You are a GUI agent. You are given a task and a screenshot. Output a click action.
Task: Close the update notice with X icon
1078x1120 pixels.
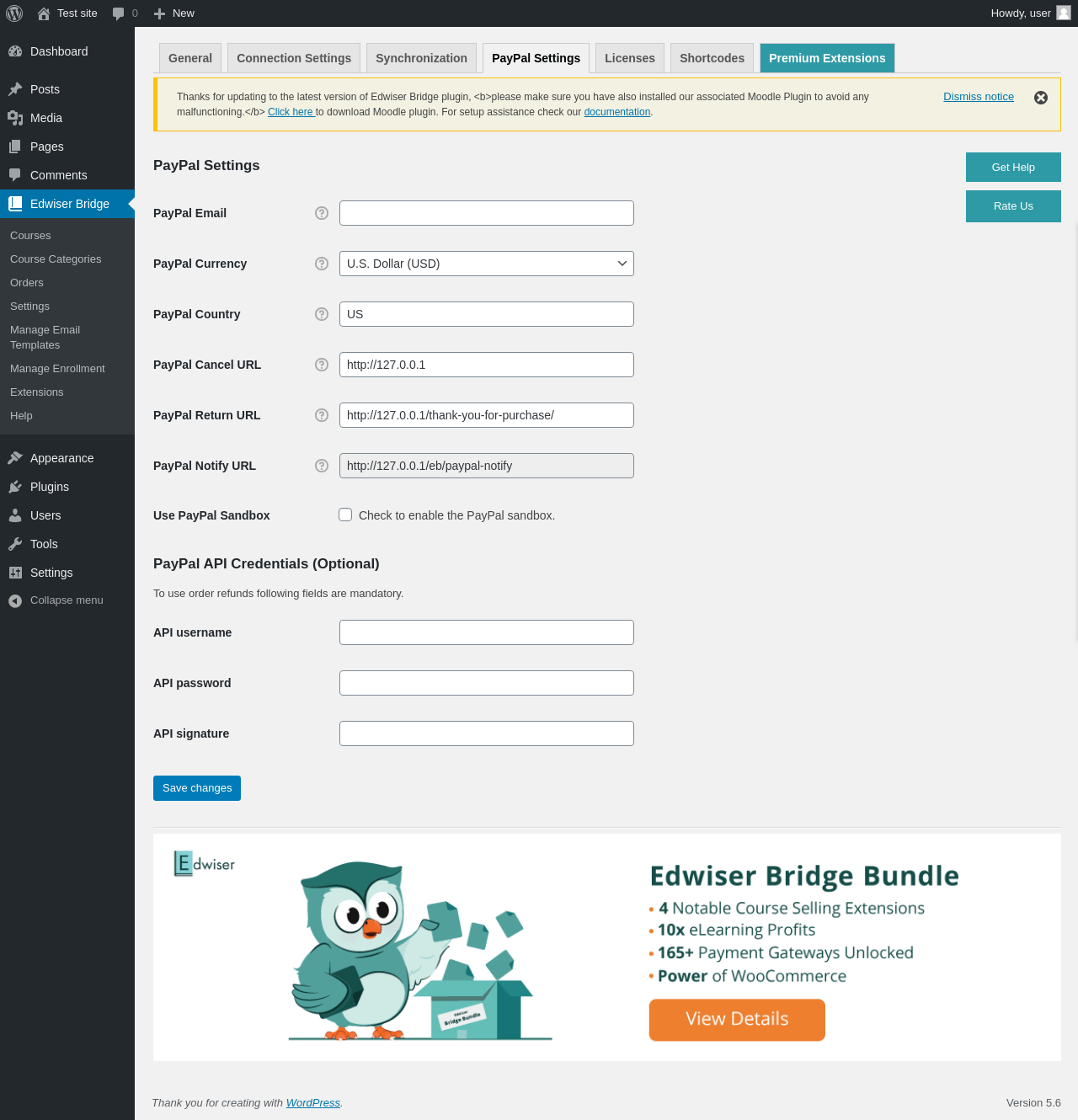[x=1041, y=98]
